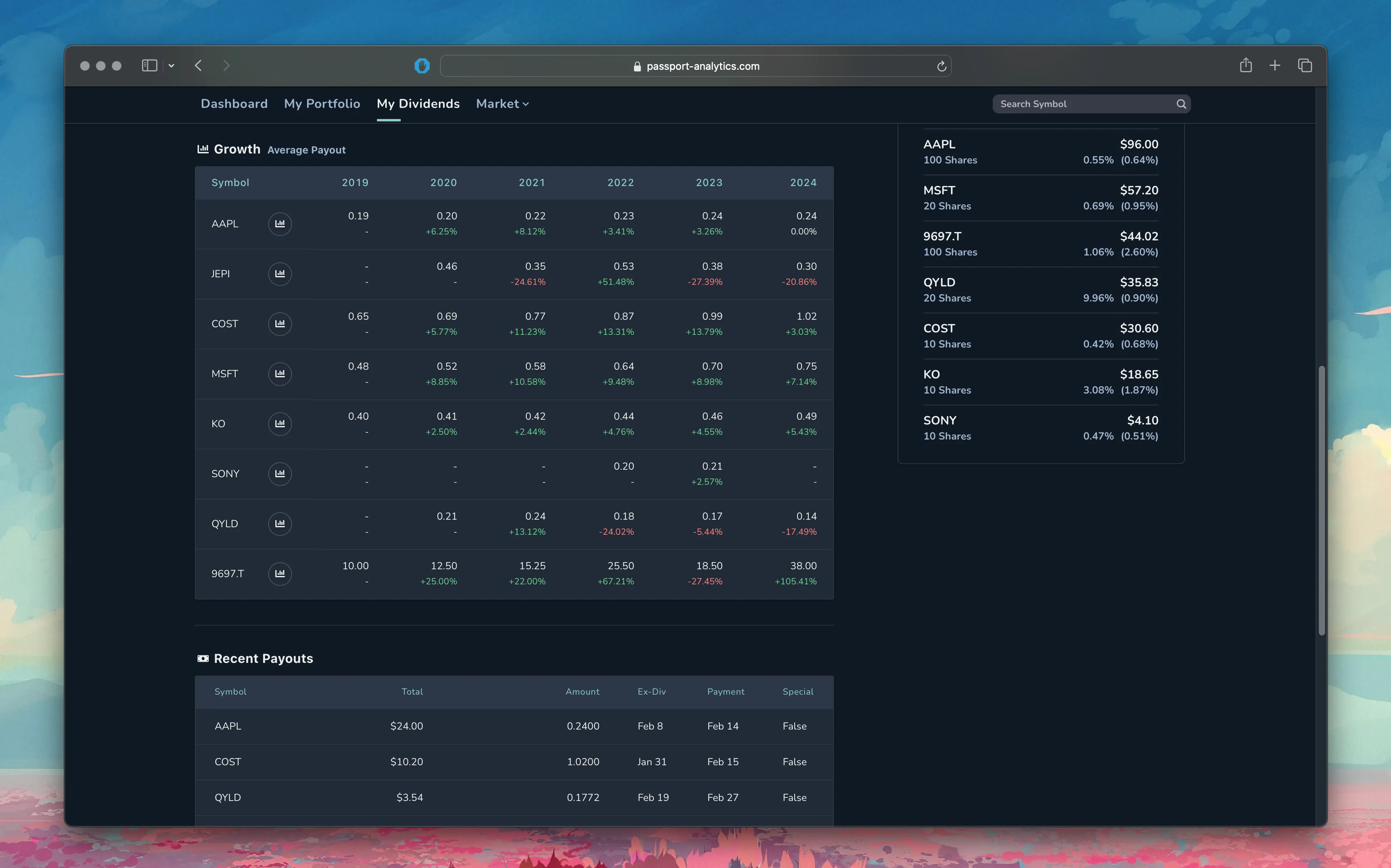Click the 2019 column header
The width and height of the screenshot is (1391, 868).
355,182
